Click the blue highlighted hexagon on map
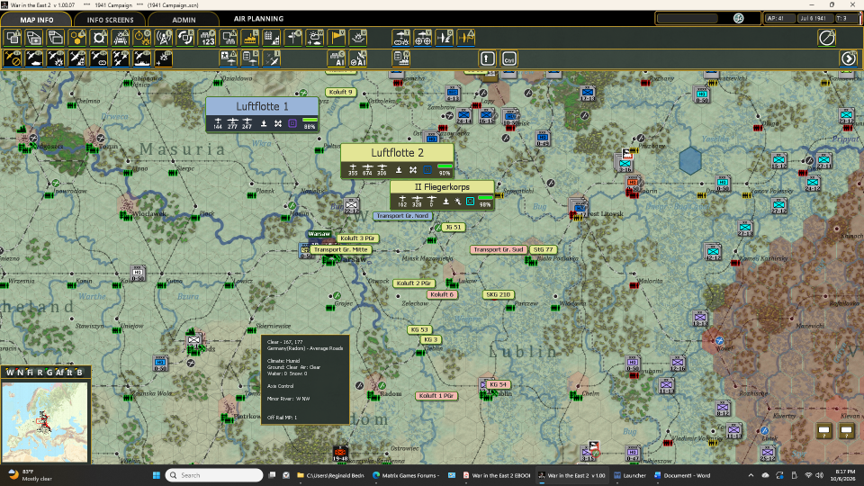864x486 pixels. point(690,161)
